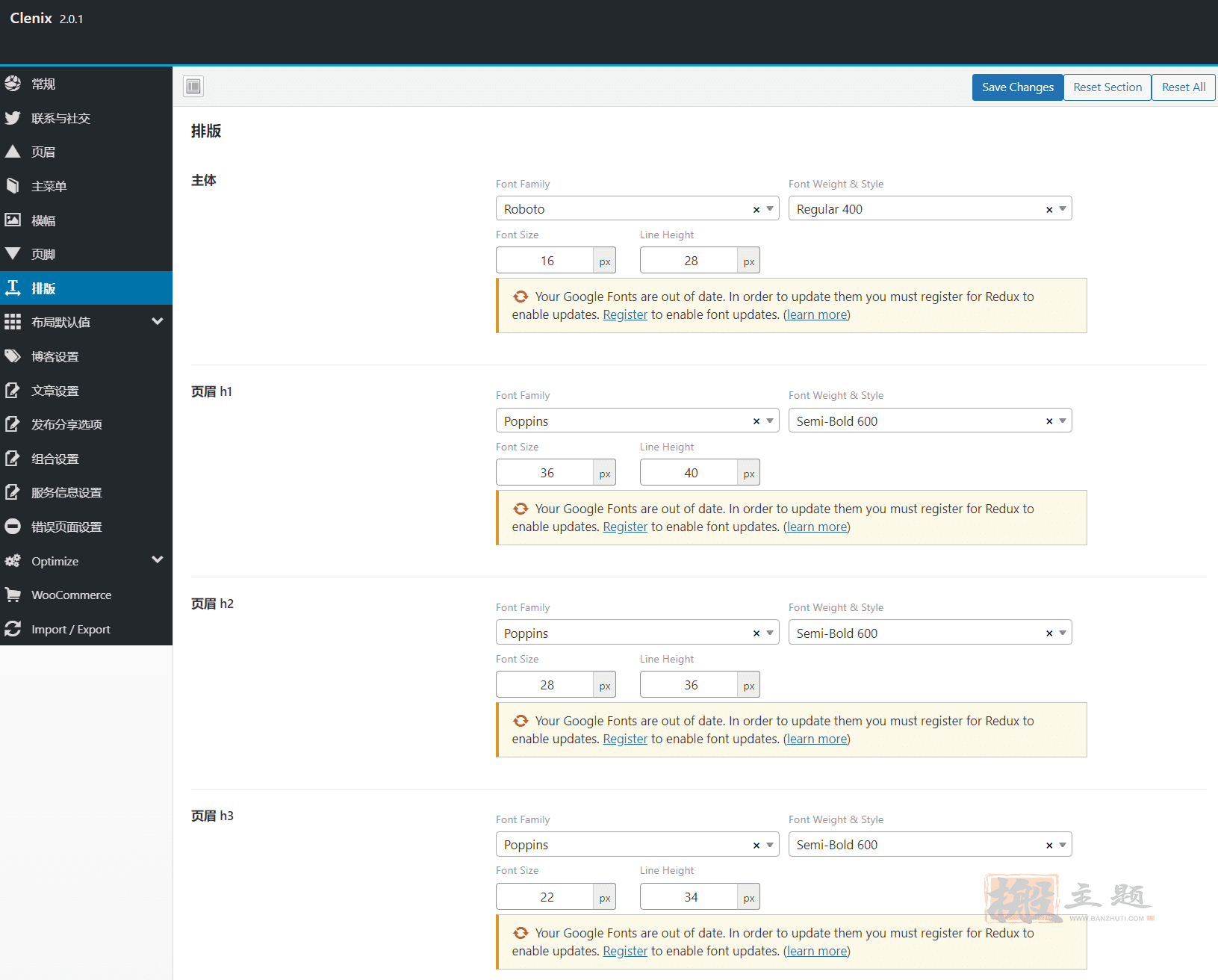This screenshot has width=1218, height=980.
Task: Open the 页眉 h2 Font Family dropdown
Action: [637, 633]
